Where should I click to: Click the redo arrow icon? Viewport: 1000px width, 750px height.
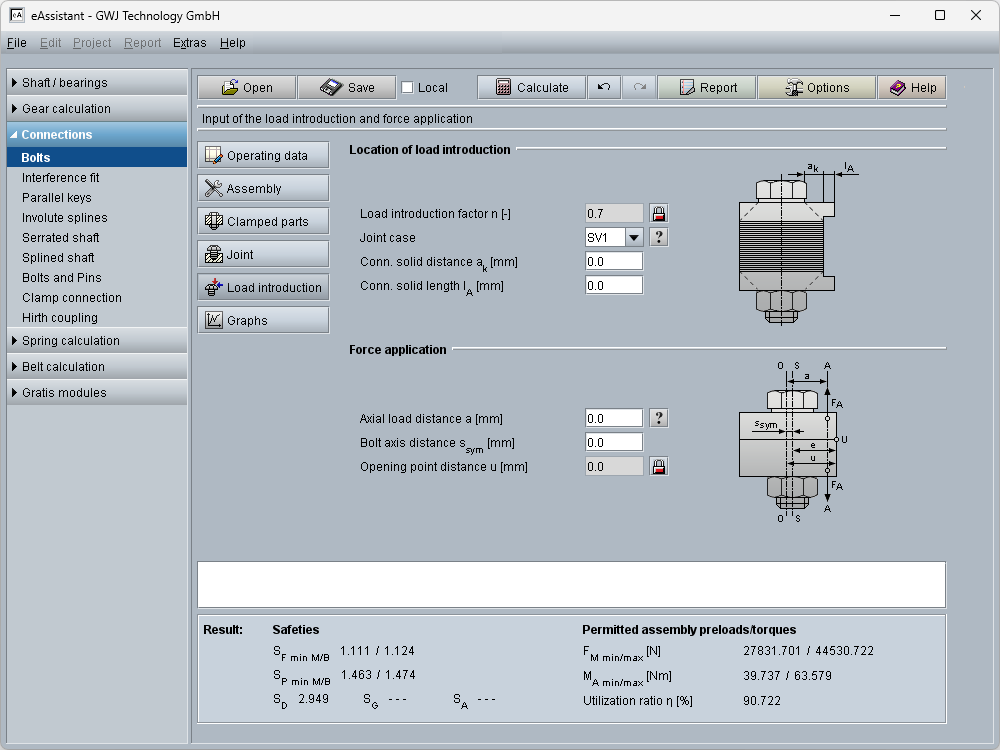pyautogui.click(x=639, y=88)
